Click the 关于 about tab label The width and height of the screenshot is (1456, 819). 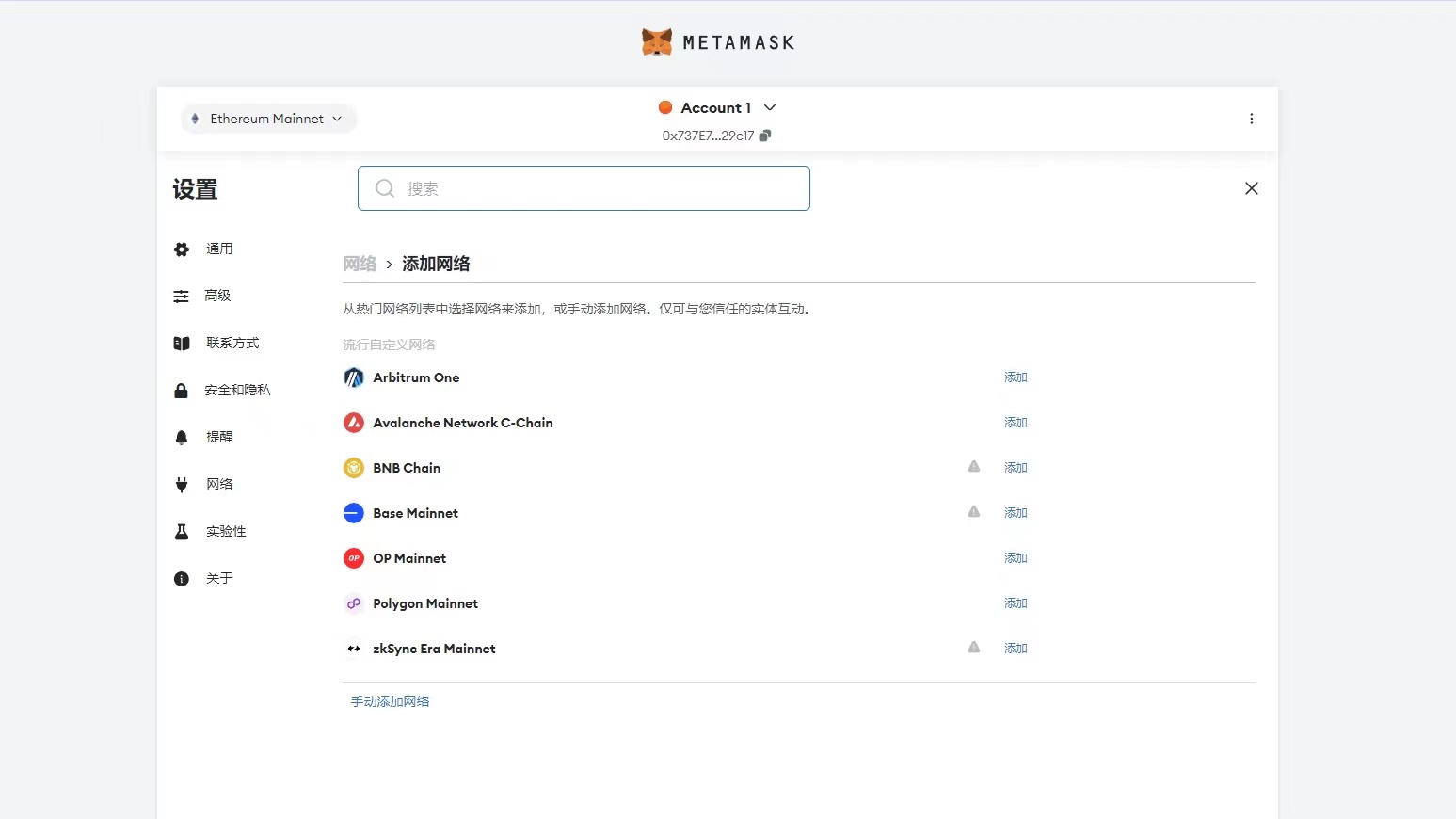pyautogui.click(x=219, y=578)
